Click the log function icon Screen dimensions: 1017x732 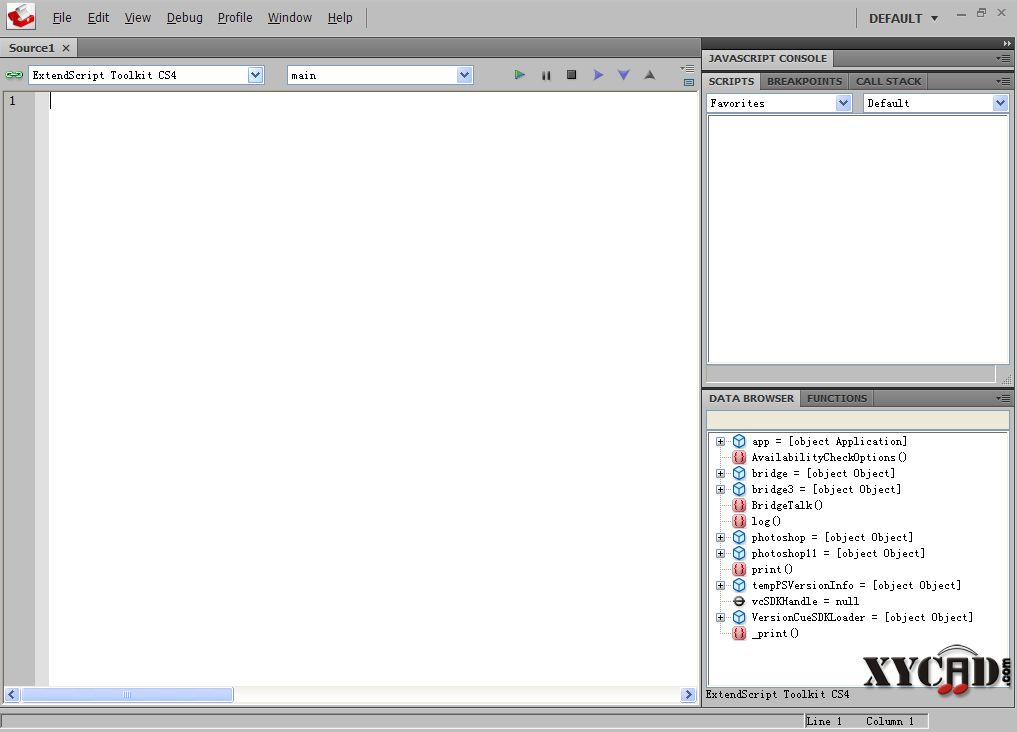pos(739,521)
